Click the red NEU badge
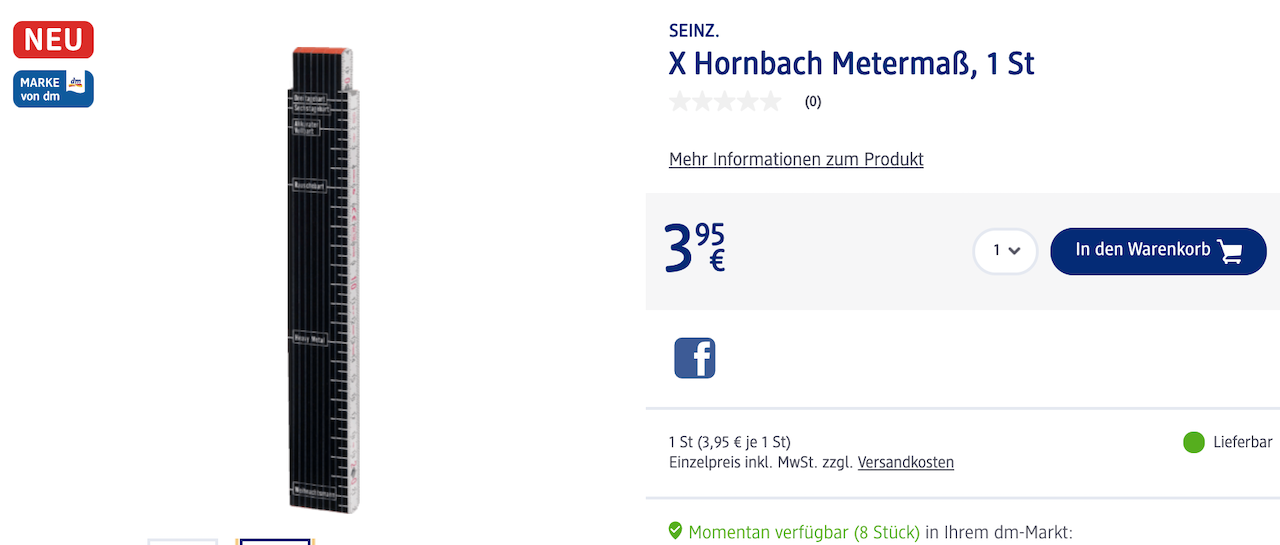This screenshot has height=545, width=1280. 53,40
